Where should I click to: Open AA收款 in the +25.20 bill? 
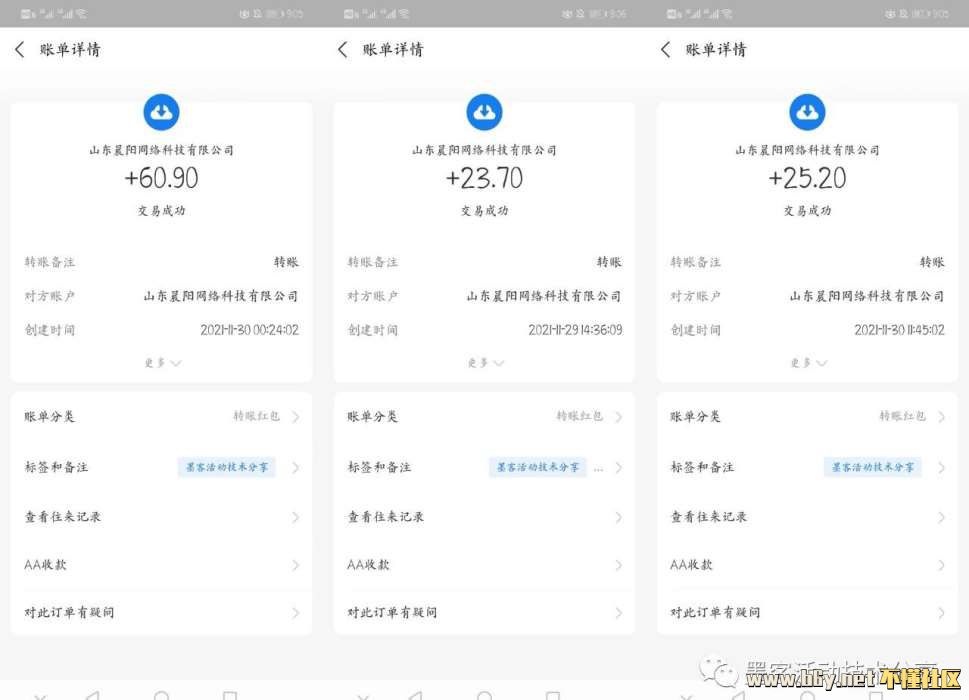click(x=807, y=565)
